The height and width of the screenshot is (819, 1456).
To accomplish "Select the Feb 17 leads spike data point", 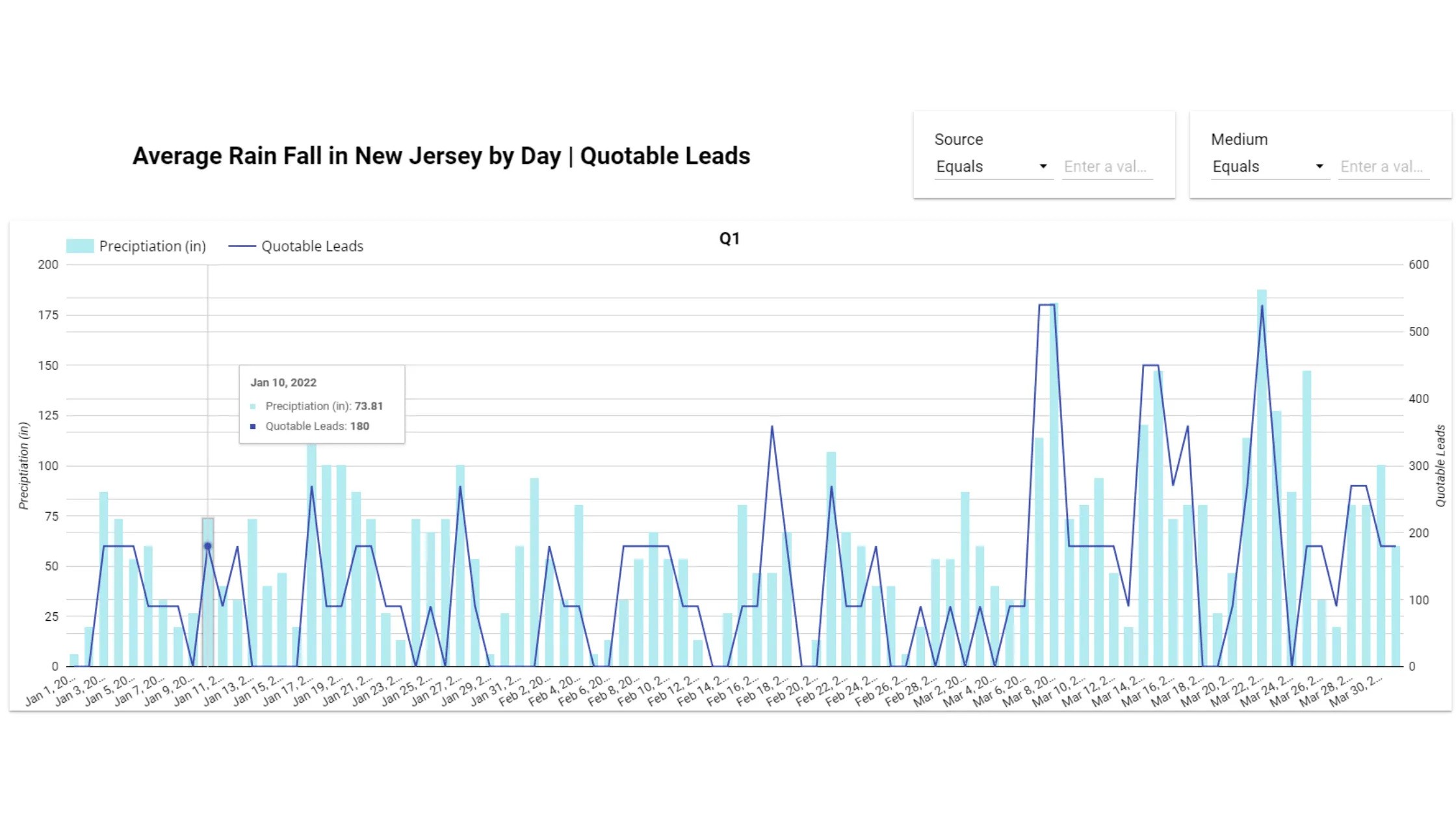I will click(773, 426).
